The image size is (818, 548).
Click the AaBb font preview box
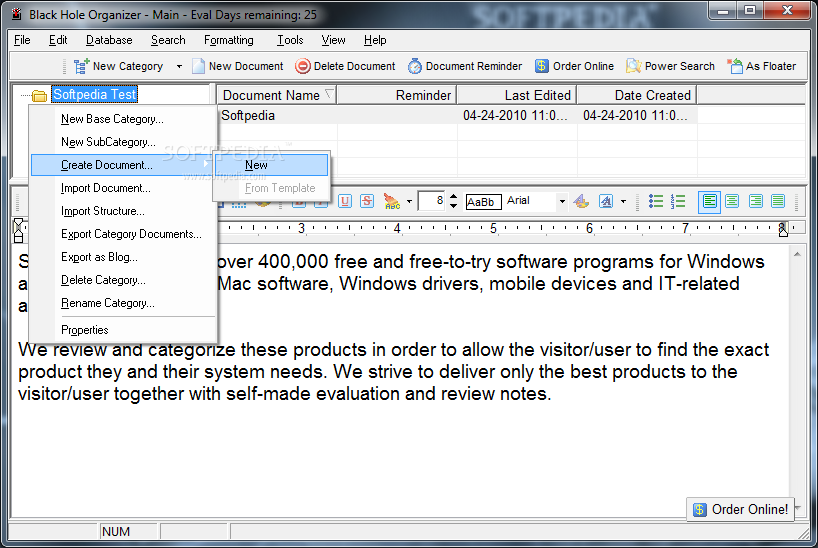click(x=484, y=201)
